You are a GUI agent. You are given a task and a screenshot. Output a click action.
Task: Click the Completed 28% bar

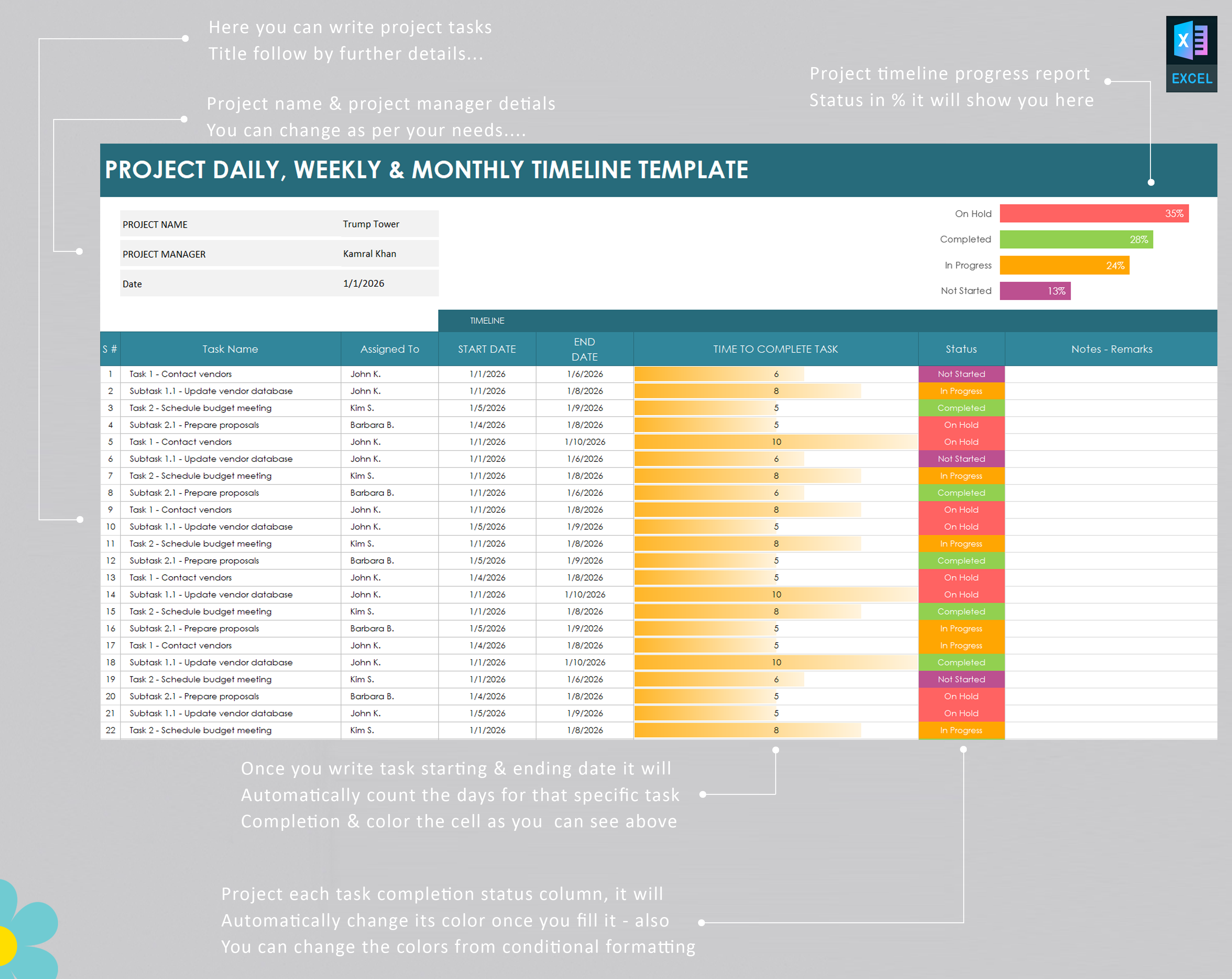1076,240
